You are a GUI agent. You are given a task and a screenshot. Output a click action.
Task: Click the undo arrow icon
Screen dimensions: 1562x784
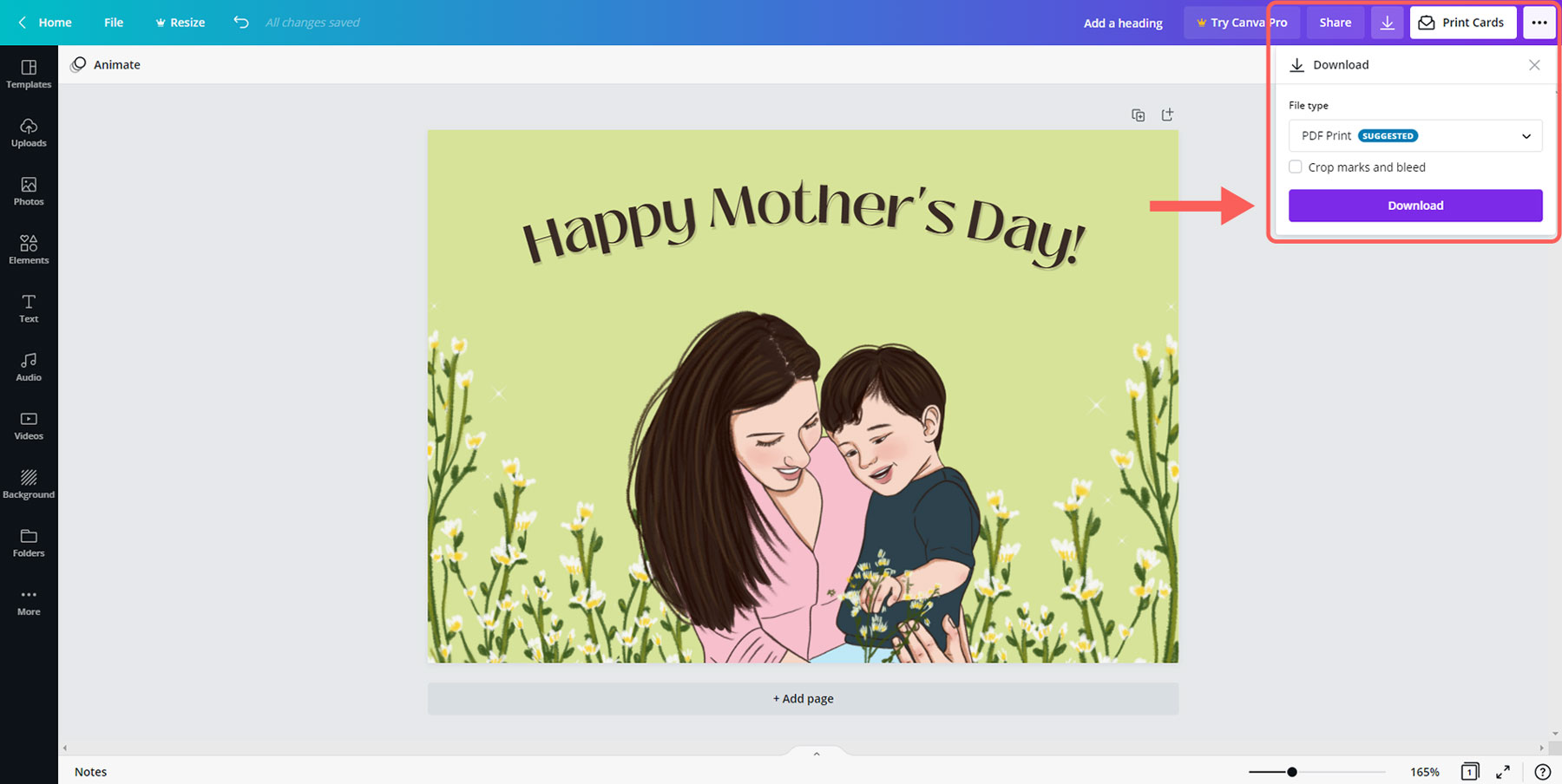pyautogui.click(x=241, y=23)
